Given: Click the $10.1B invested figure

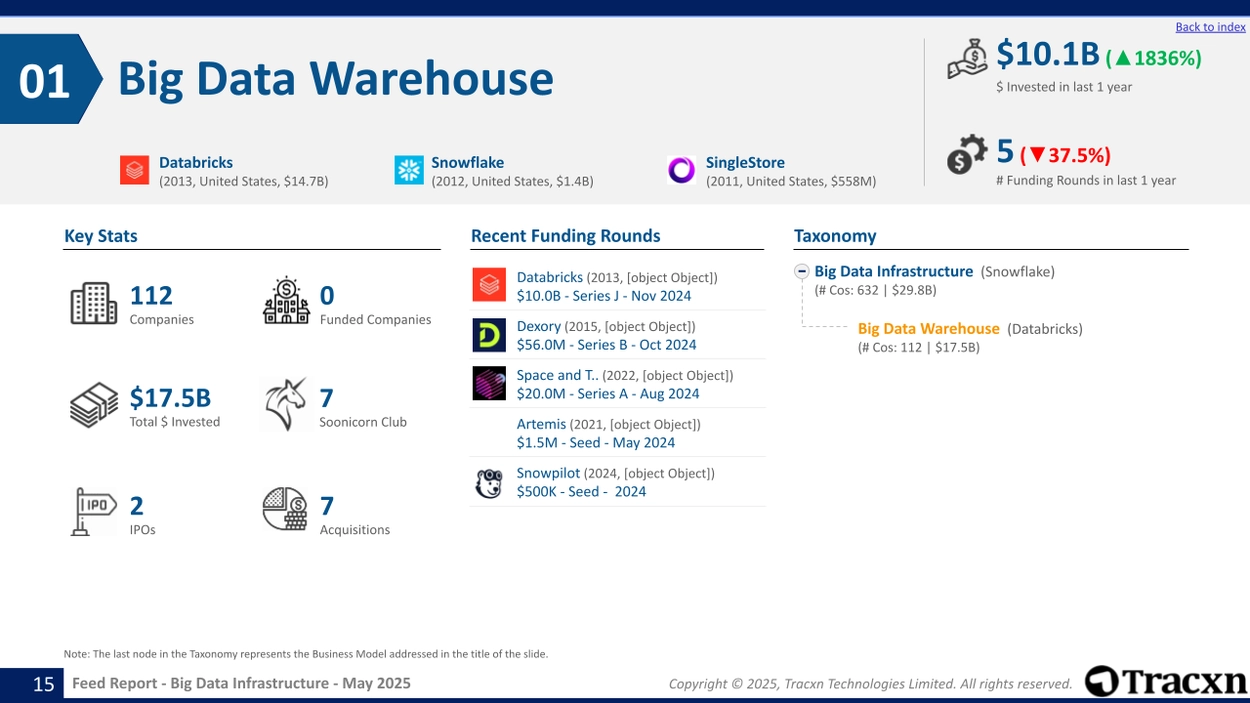Looking at the screenshot, I should pos(1048,54).
